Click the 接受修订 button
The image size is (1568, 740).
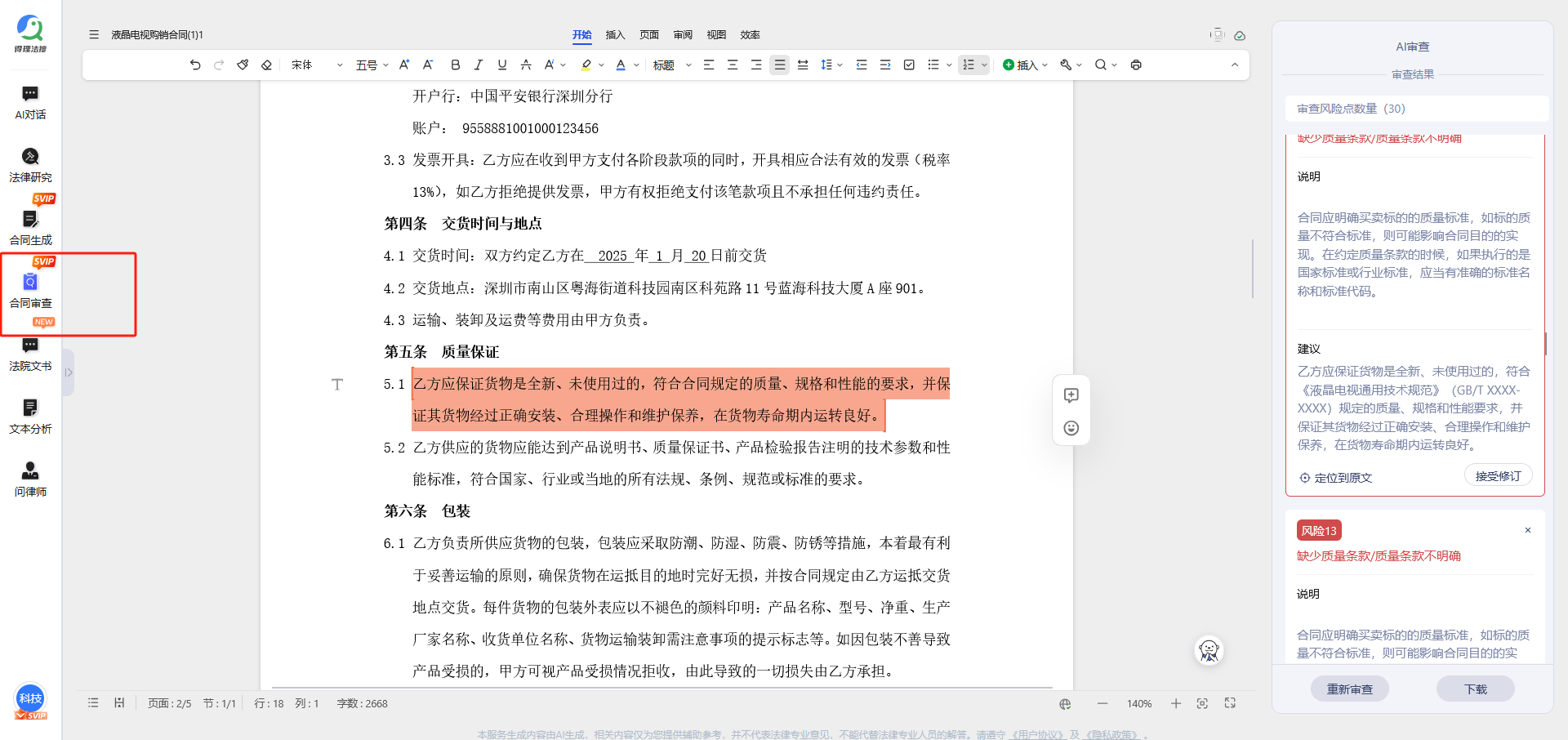[x=1498, y=475]
